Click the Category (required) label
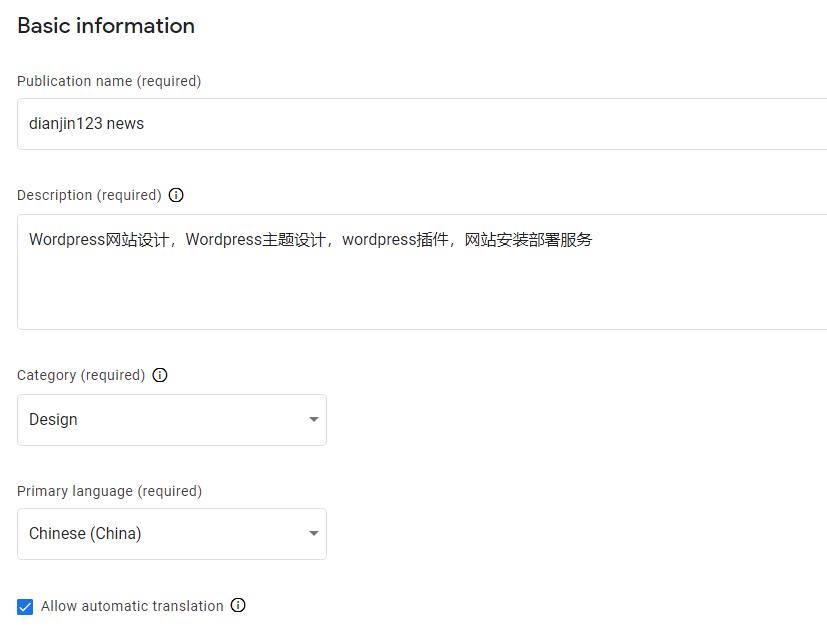827x638 pixels. pyautogui.click(x=81, y=375)
